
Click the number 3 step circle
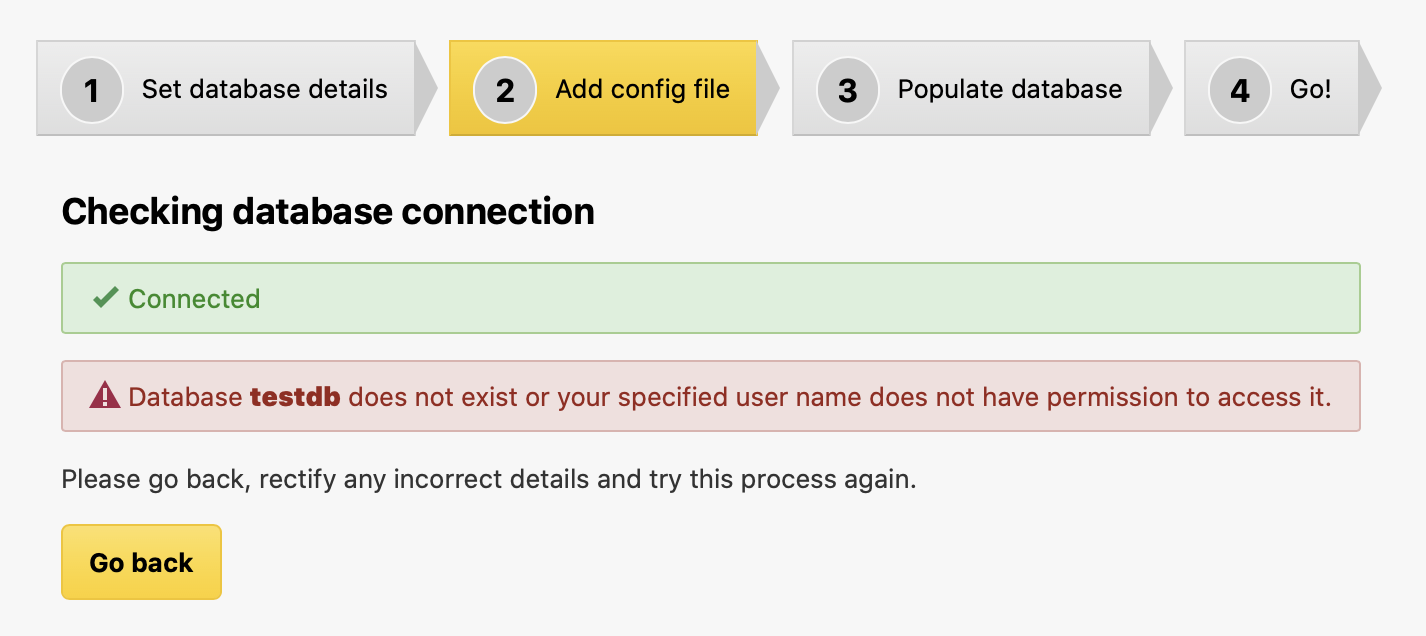[848, 90]
